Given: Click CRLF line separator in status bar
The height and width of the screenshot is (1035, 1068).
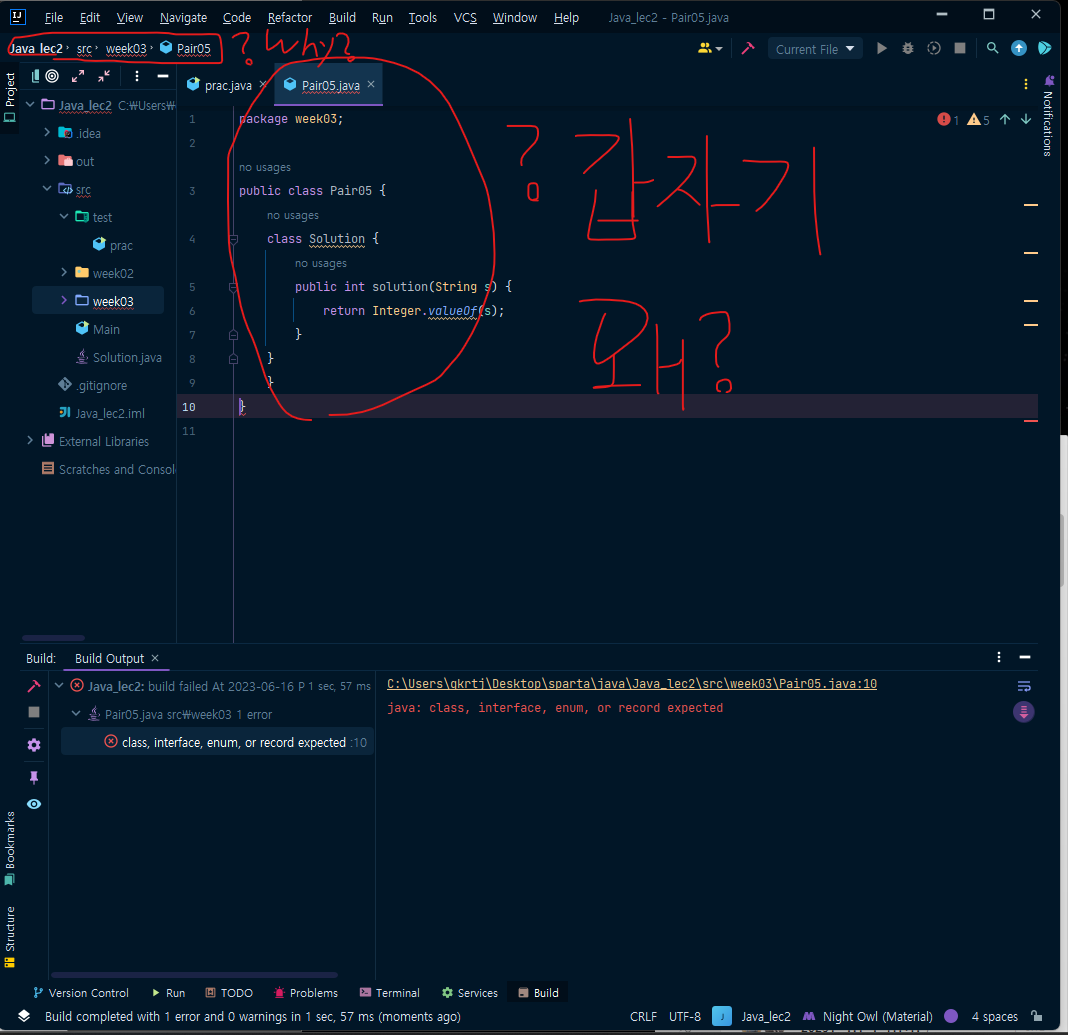Looking at the screenshot, I should click(643, 1017).
